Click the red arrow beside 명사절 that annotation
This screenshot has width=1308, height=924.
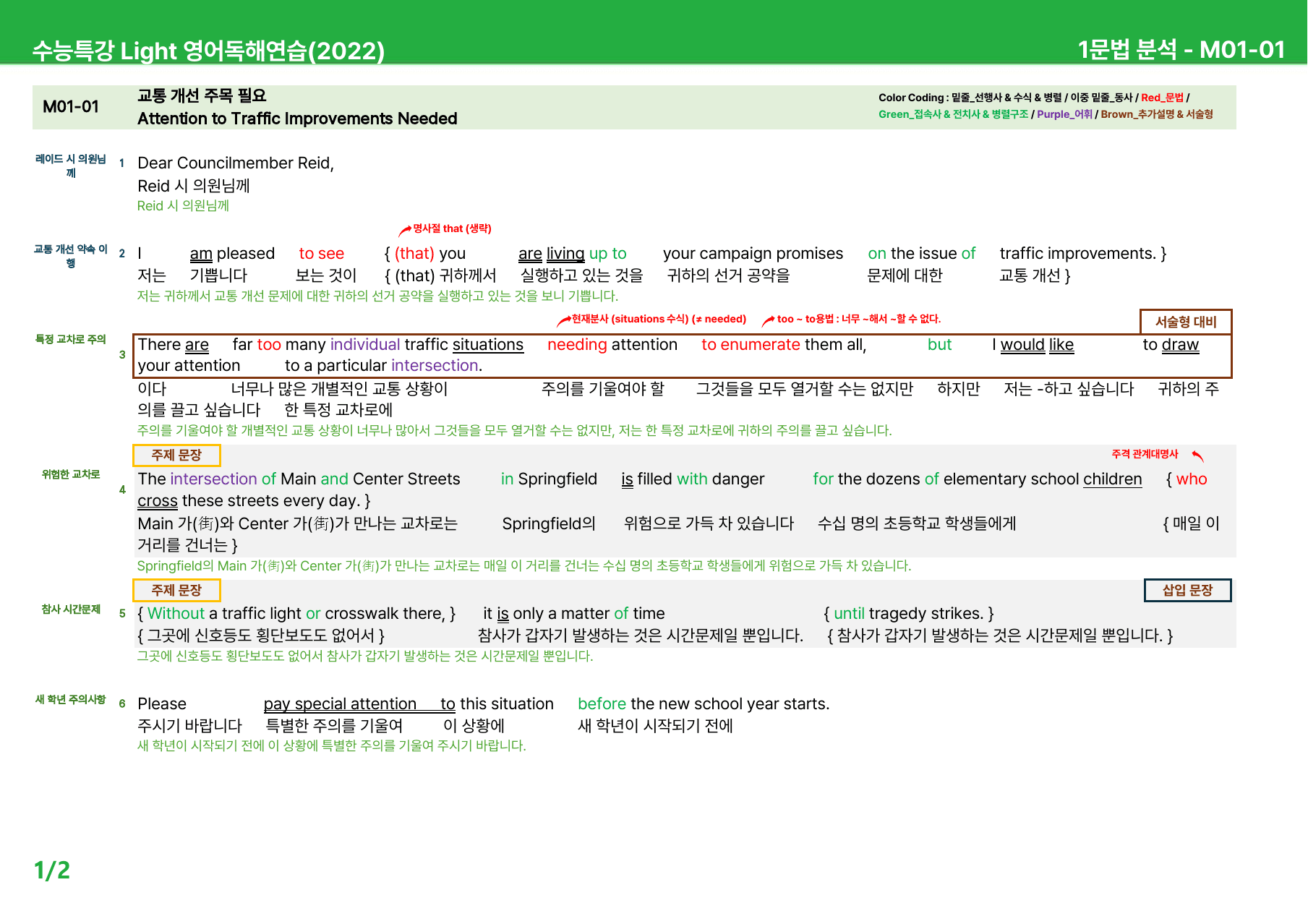click(x=405, y=231)
